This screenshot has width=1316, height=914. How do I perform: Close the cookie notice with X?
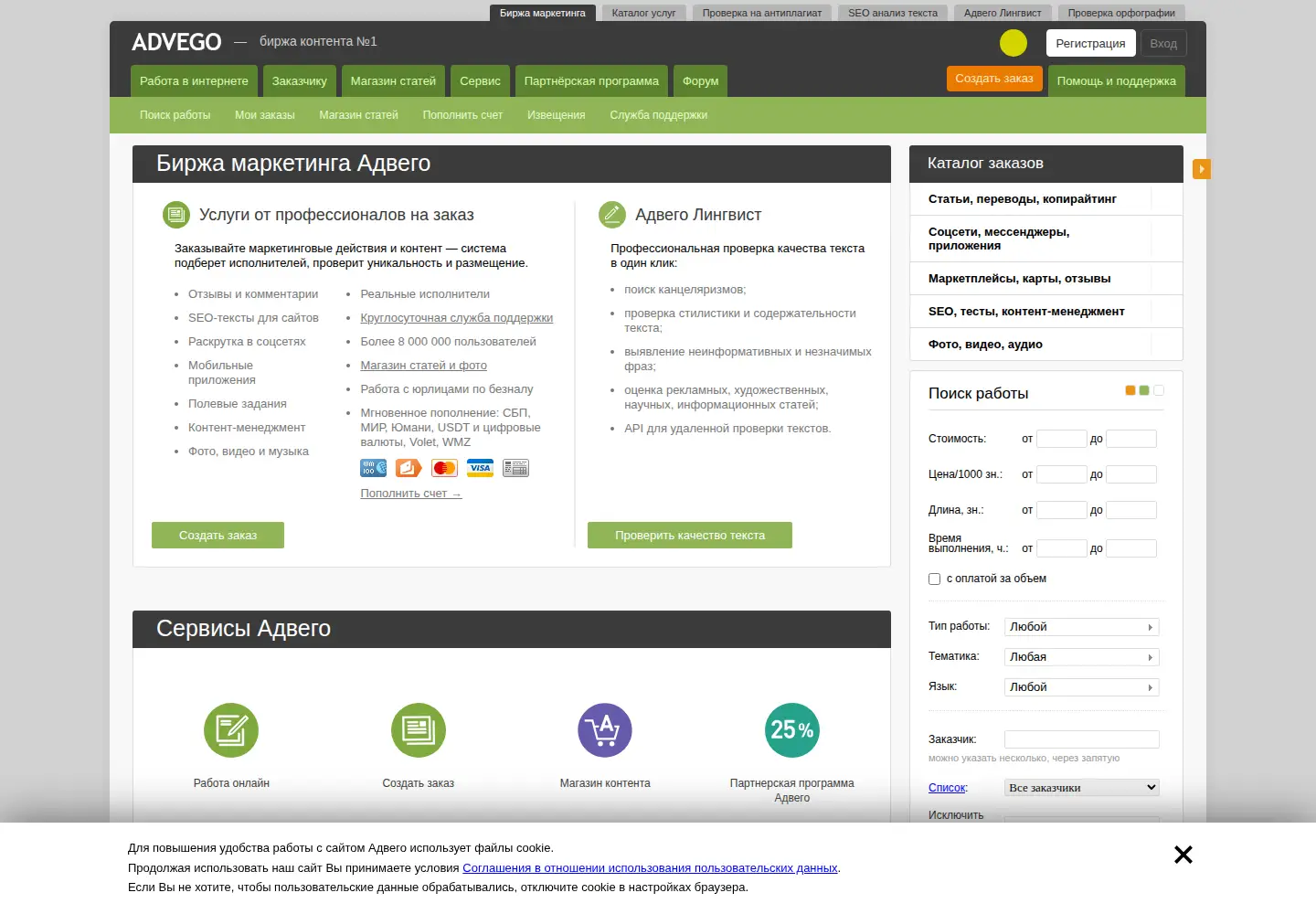1183,855
